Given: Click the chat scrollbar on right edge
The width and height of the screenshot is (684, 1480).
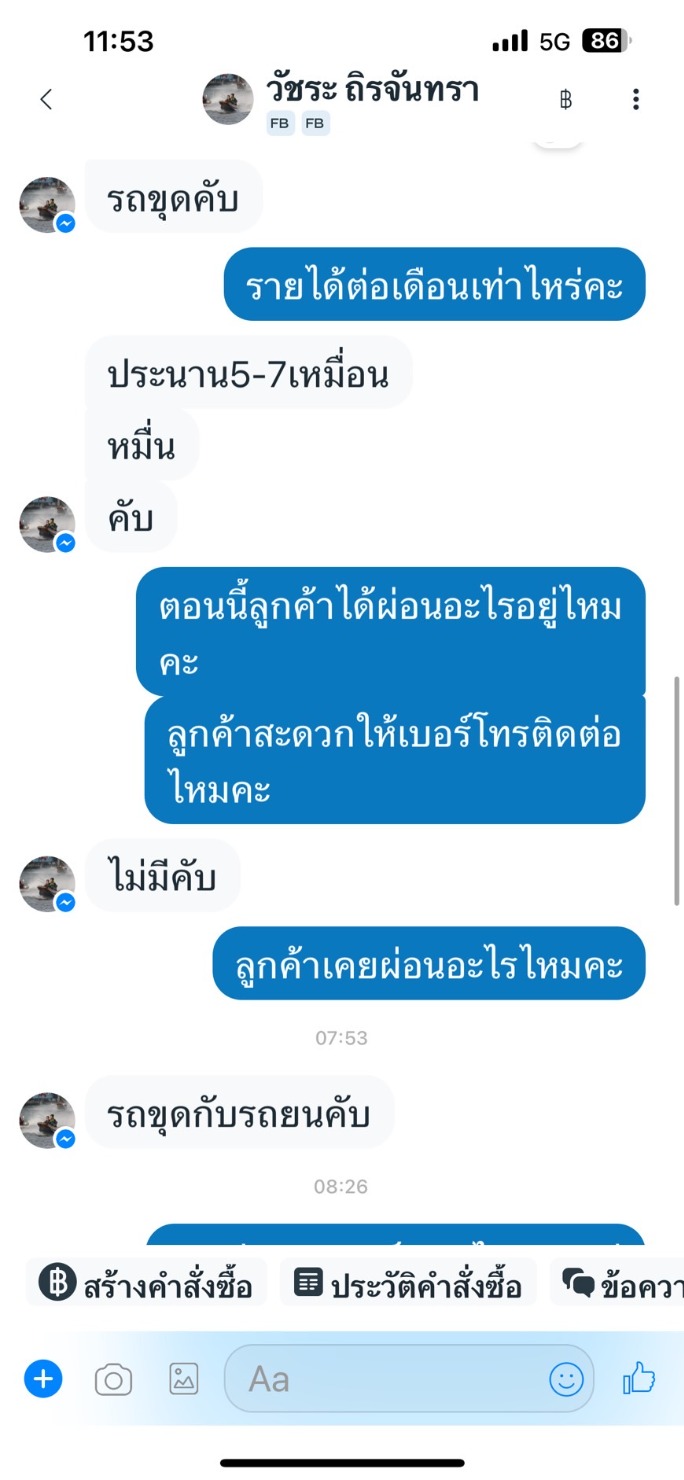Looking at the screenshot, I should 678,790.
